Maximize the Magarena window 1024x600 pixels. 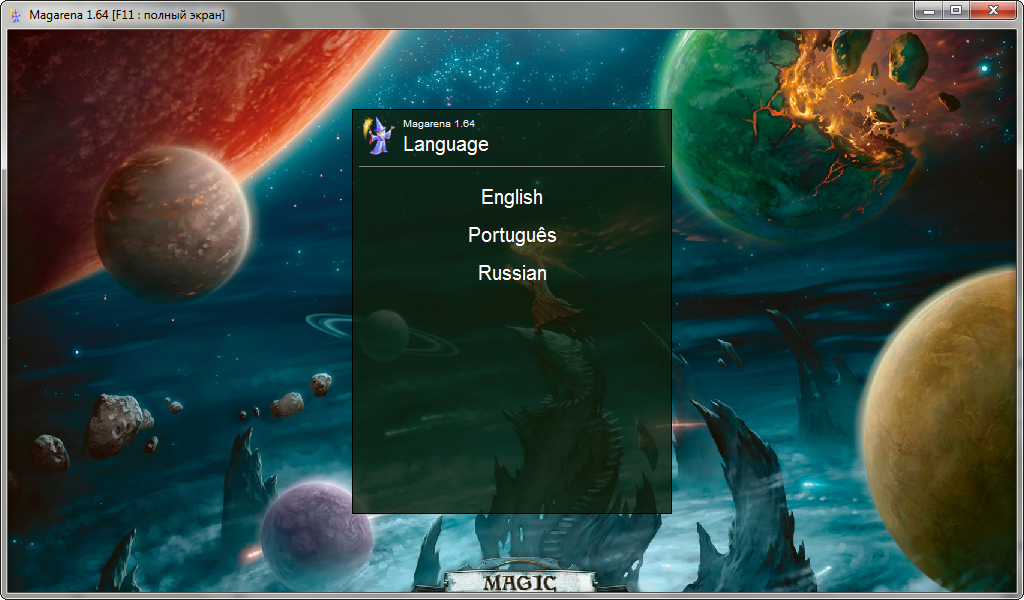pyautogui.click(x=957, y=11)
